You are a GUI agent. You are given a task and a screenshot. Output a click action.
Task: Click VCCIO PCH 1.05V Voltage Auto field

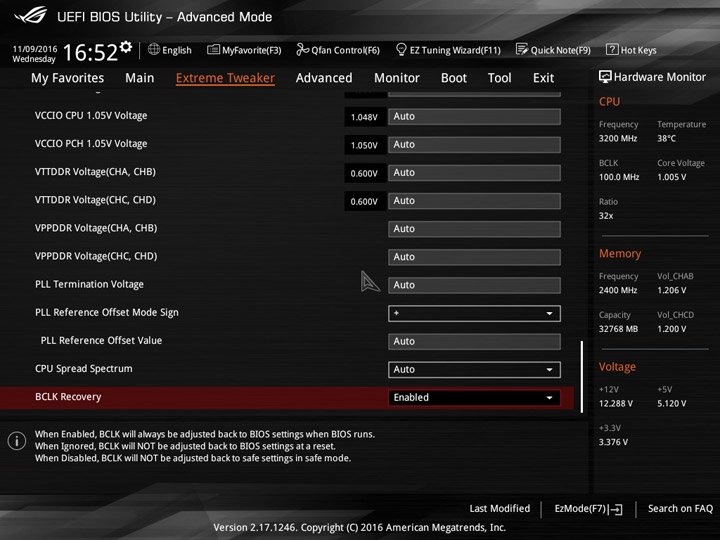474,145
